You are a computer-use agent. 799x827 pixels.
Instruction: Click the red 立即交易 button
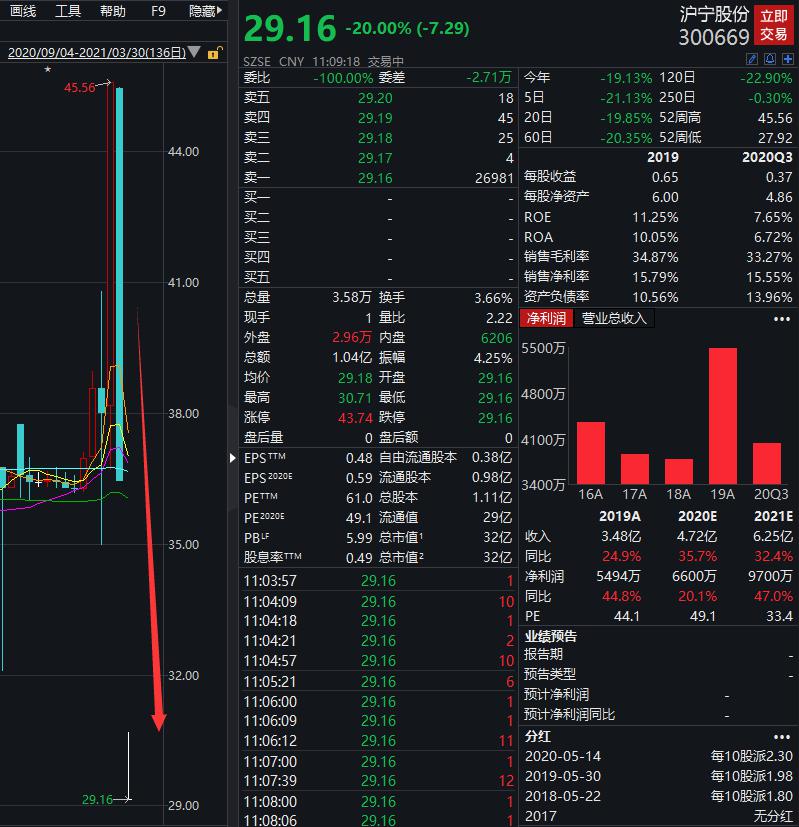point(774,25)
